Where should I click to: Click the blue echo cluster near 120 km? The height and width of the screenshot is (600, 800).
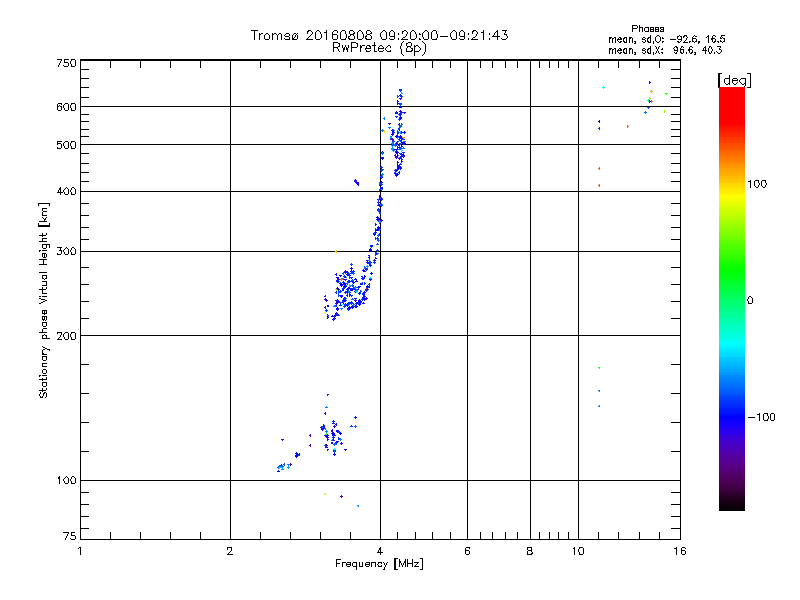pos(333,436)
